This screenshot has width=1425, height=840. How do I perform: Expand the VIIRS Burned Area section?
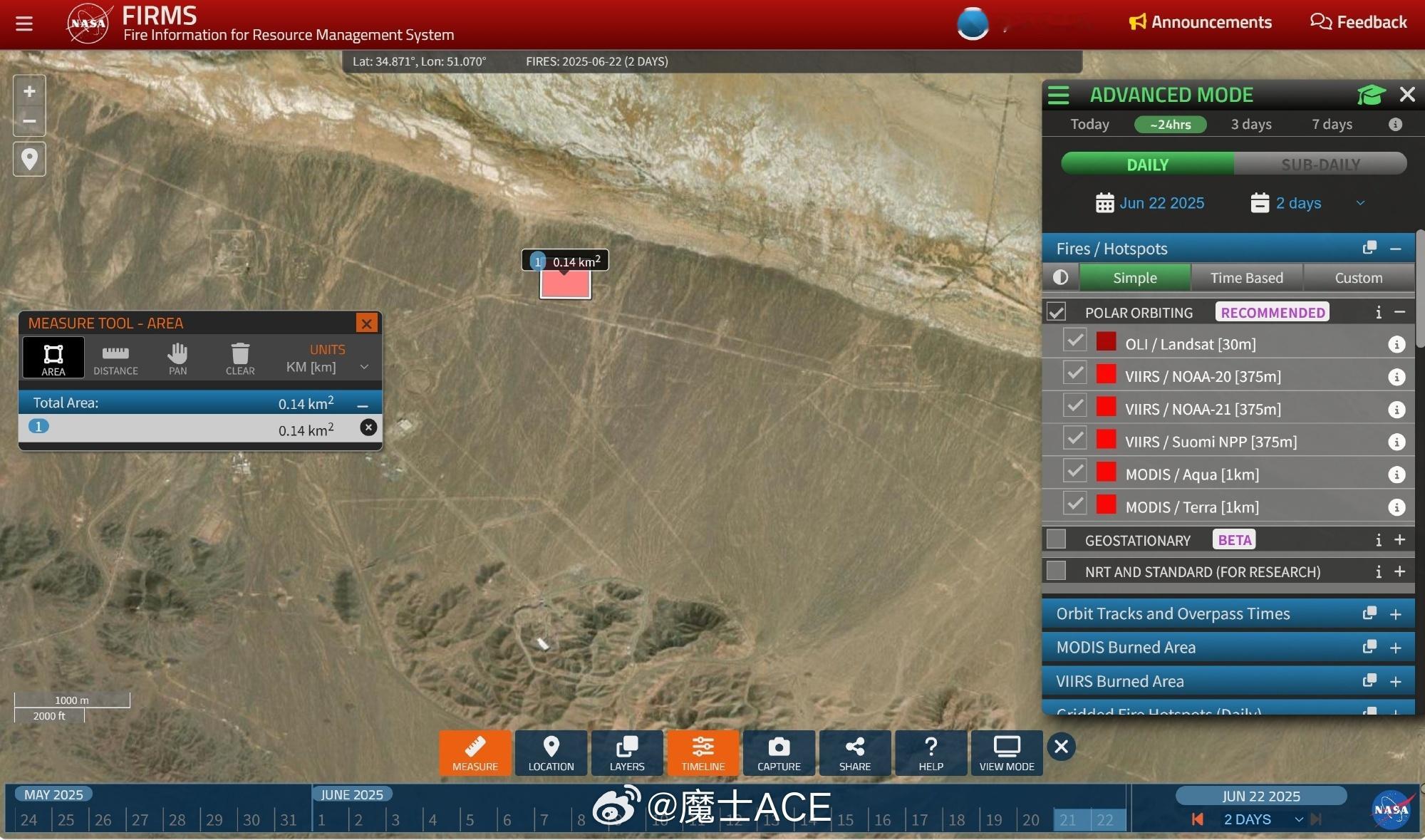tap(1396, 682)
